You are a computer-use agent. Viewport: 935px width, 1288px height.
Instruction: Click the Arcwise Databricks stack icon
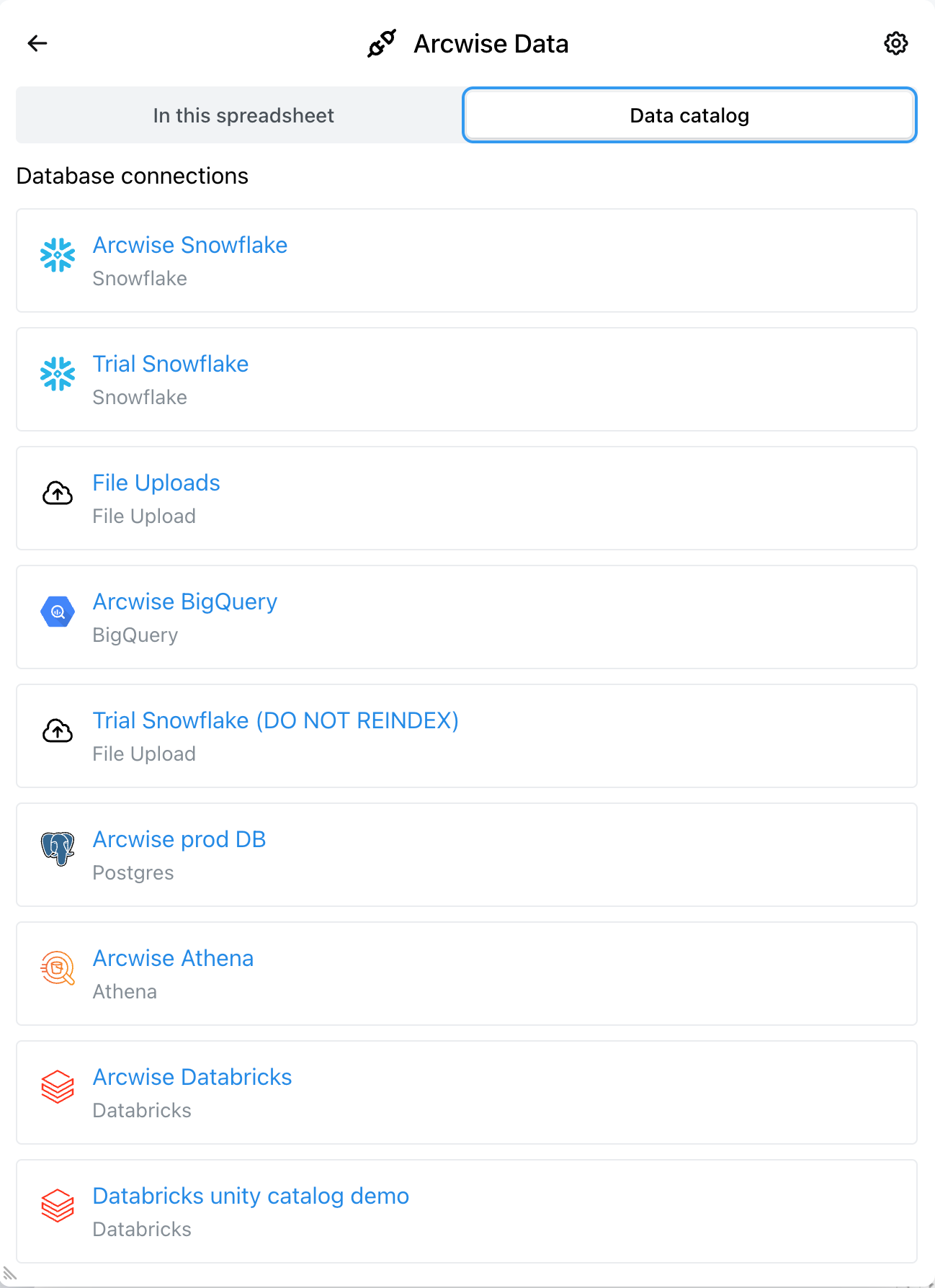(58, 1086)
